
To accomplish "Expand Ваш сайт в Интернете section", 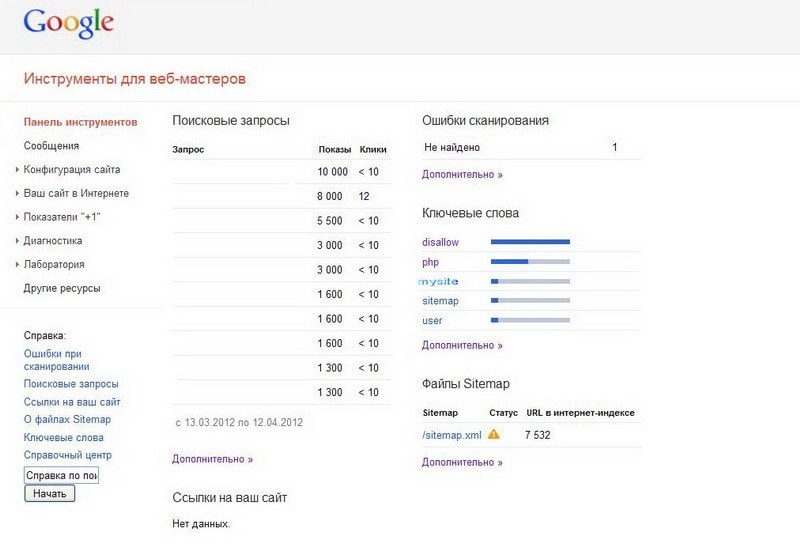I will 75,193.
